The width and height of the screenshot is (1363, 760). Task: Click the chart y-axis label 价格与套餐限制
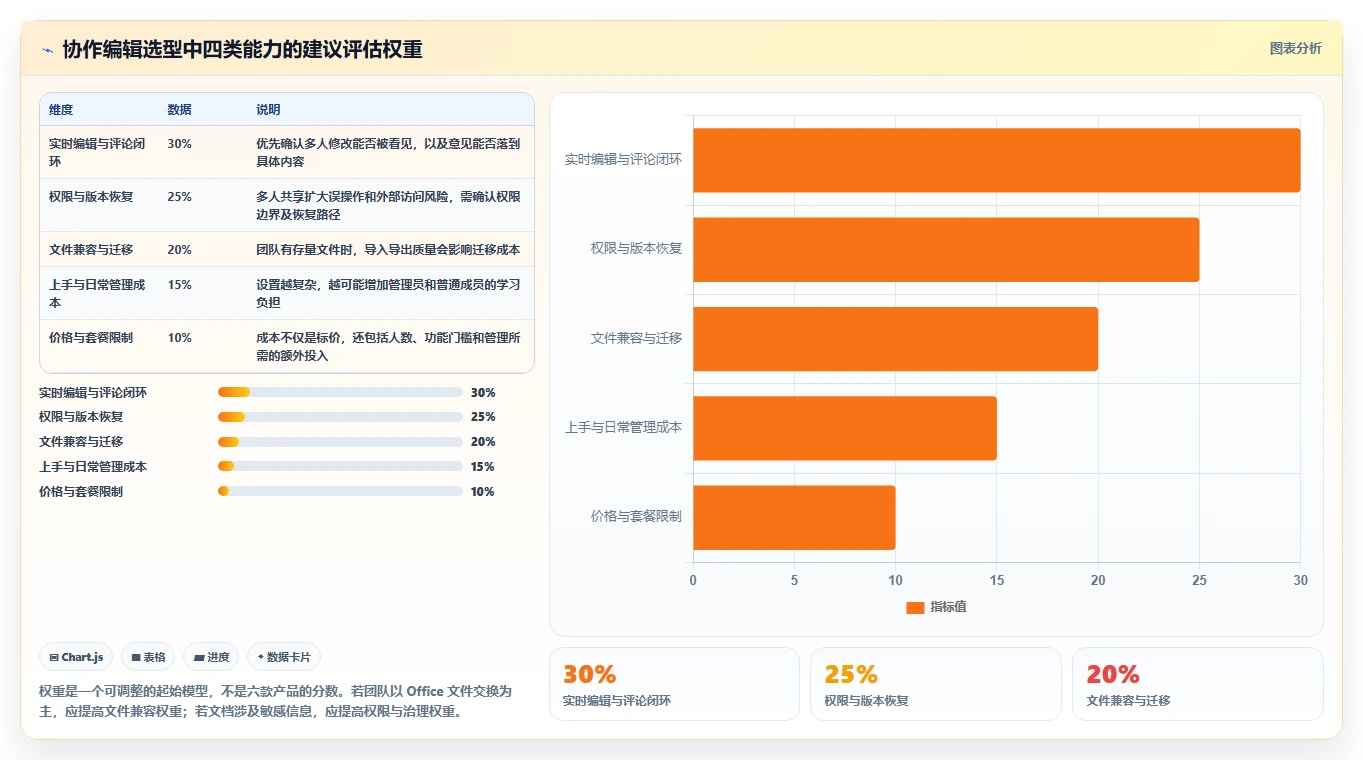pyautogui.click(x=636, y=516)
